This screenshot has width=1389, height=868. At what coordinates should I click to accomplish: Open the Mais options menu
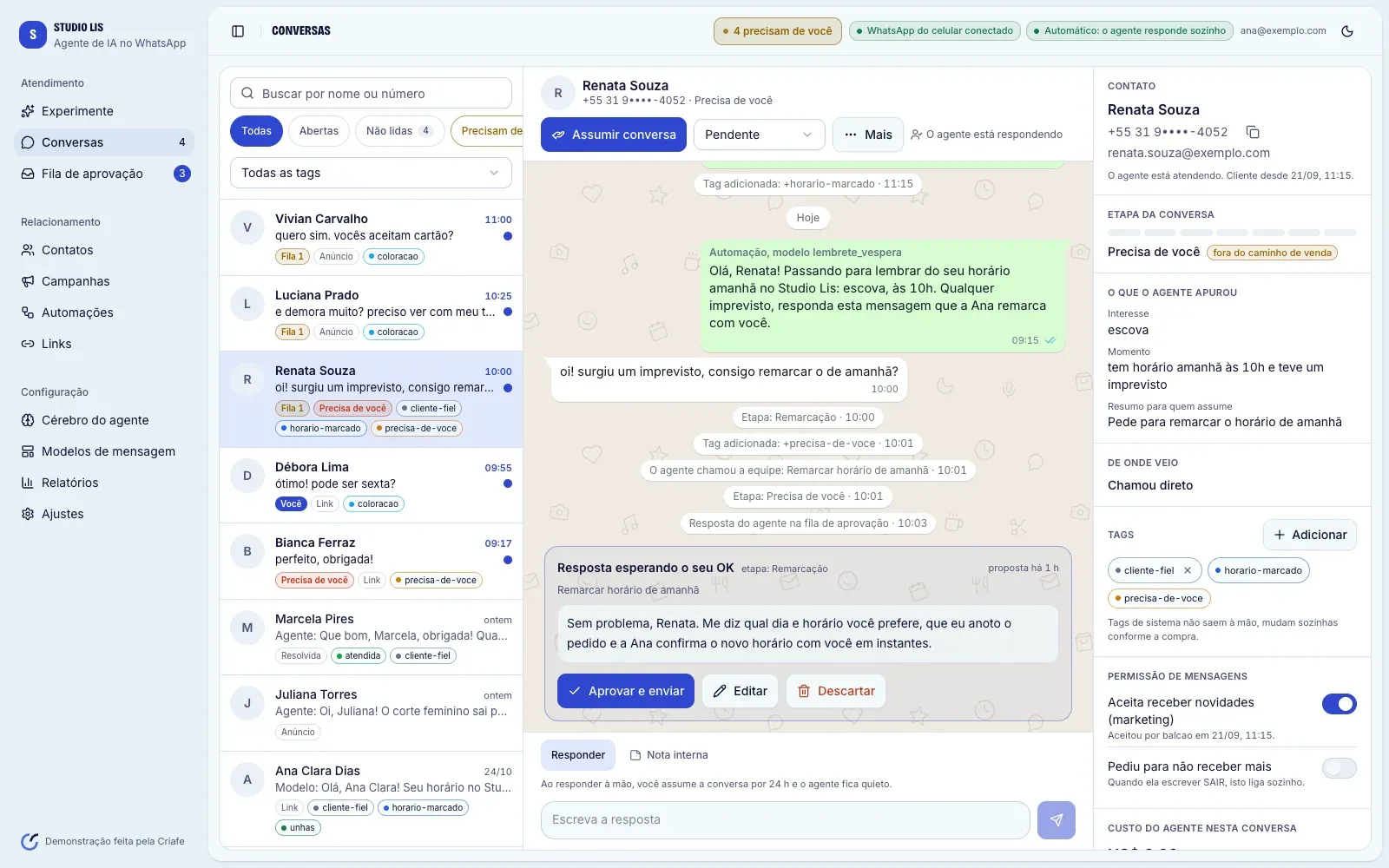(868, 135)
